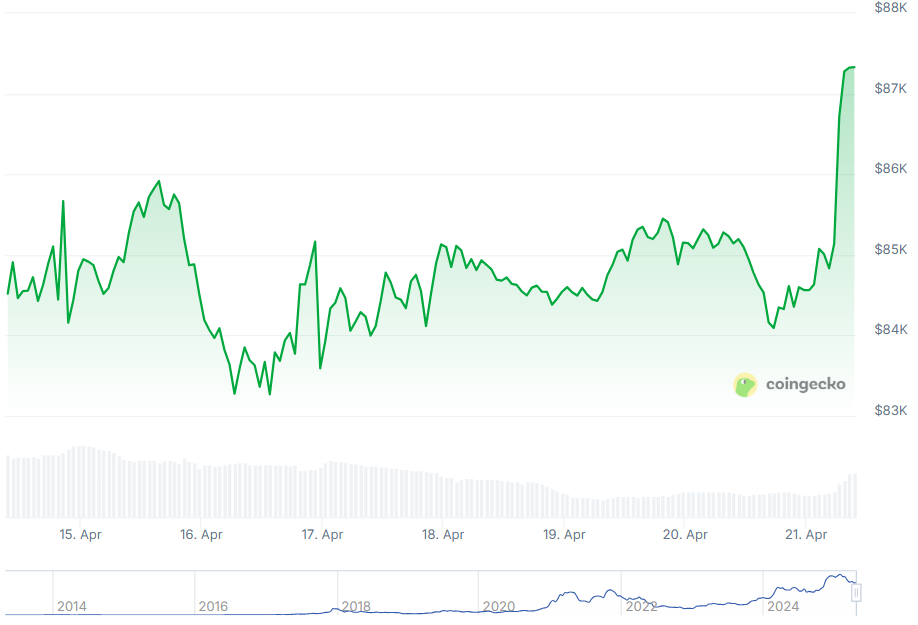
Task: Click the $85K price axis label
Action: tap(890, 249)
